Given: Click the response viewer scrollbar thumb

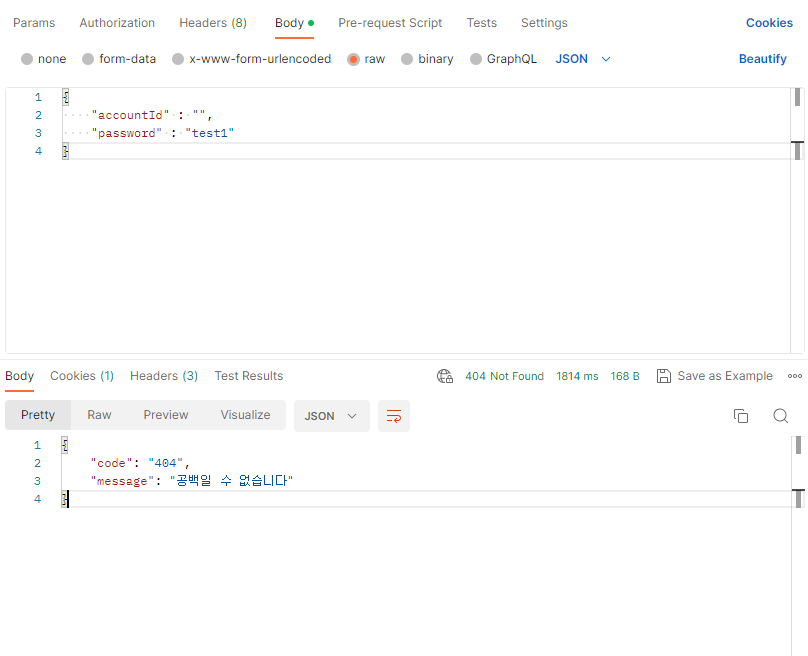Looking at the screenshot, I should 798,445.
